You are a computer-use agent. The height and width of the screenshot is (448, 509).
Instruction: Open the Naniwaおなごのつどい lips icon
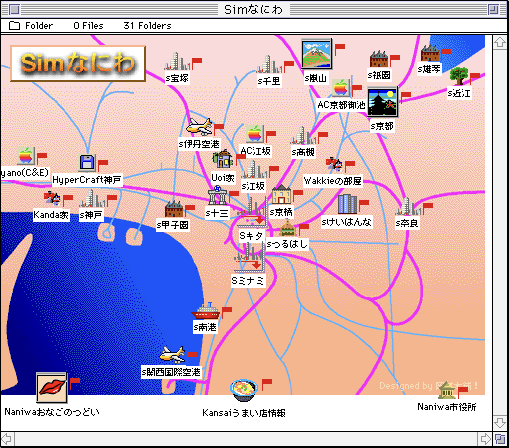coord(52,388)
